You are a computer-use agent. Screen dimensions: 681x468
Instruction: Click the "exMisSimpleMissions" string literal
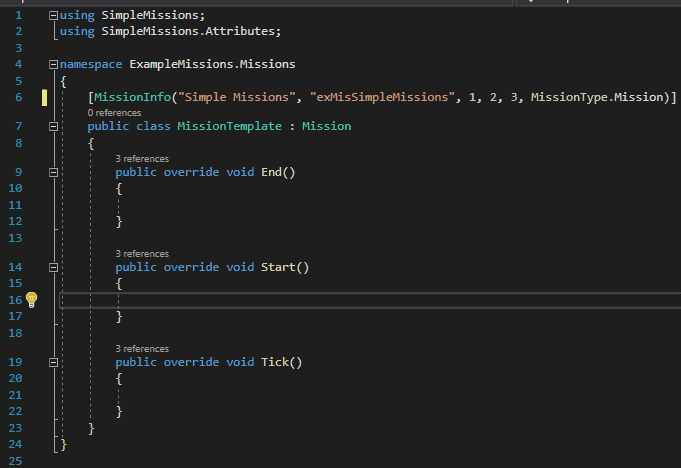click(x=382, y=97)
